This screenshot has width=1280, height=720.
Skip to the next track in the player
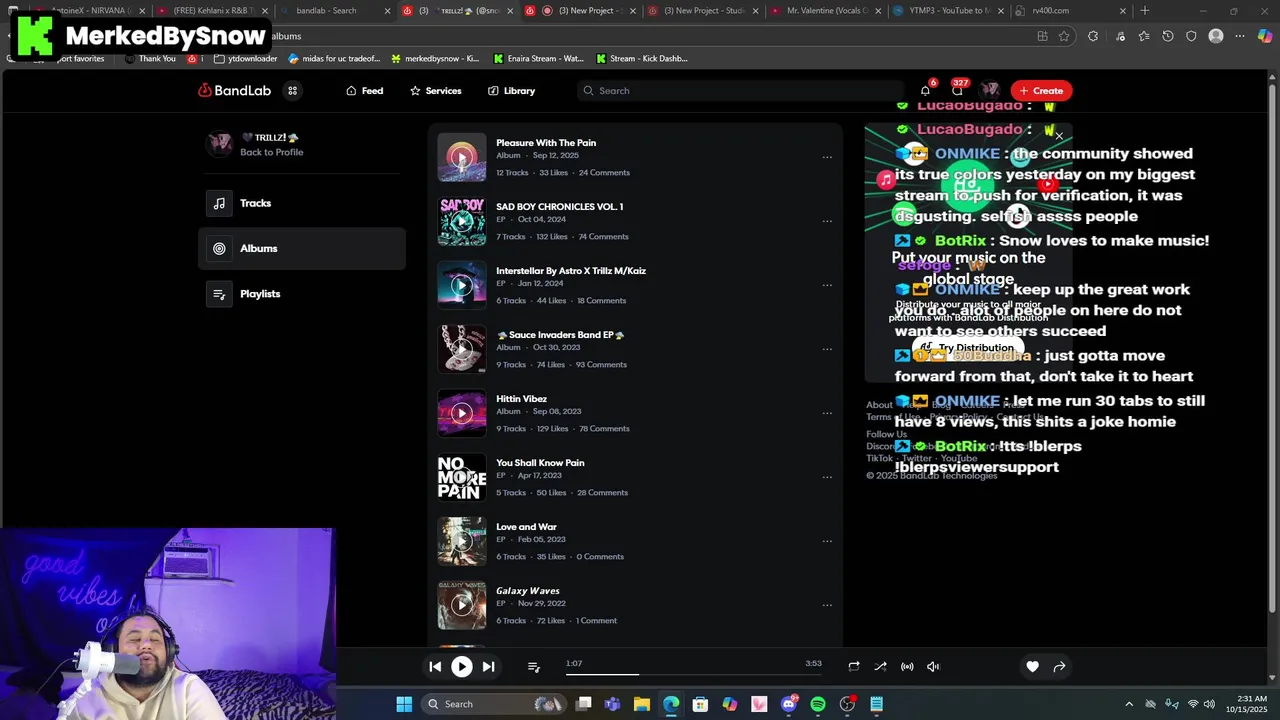click(x=488, y=667)
